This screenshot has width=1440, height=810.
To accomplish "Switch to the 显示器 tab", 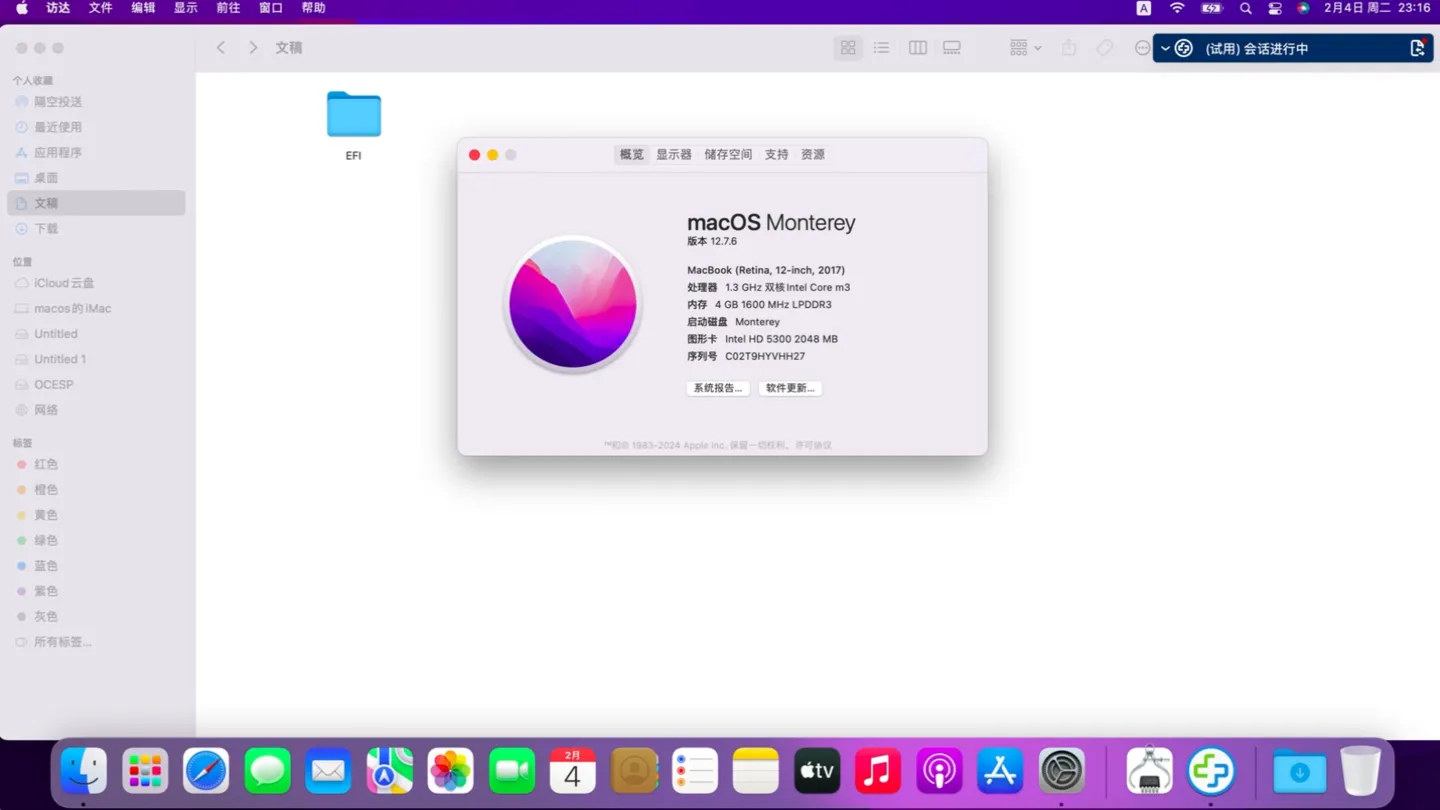I will coord(673,155).
